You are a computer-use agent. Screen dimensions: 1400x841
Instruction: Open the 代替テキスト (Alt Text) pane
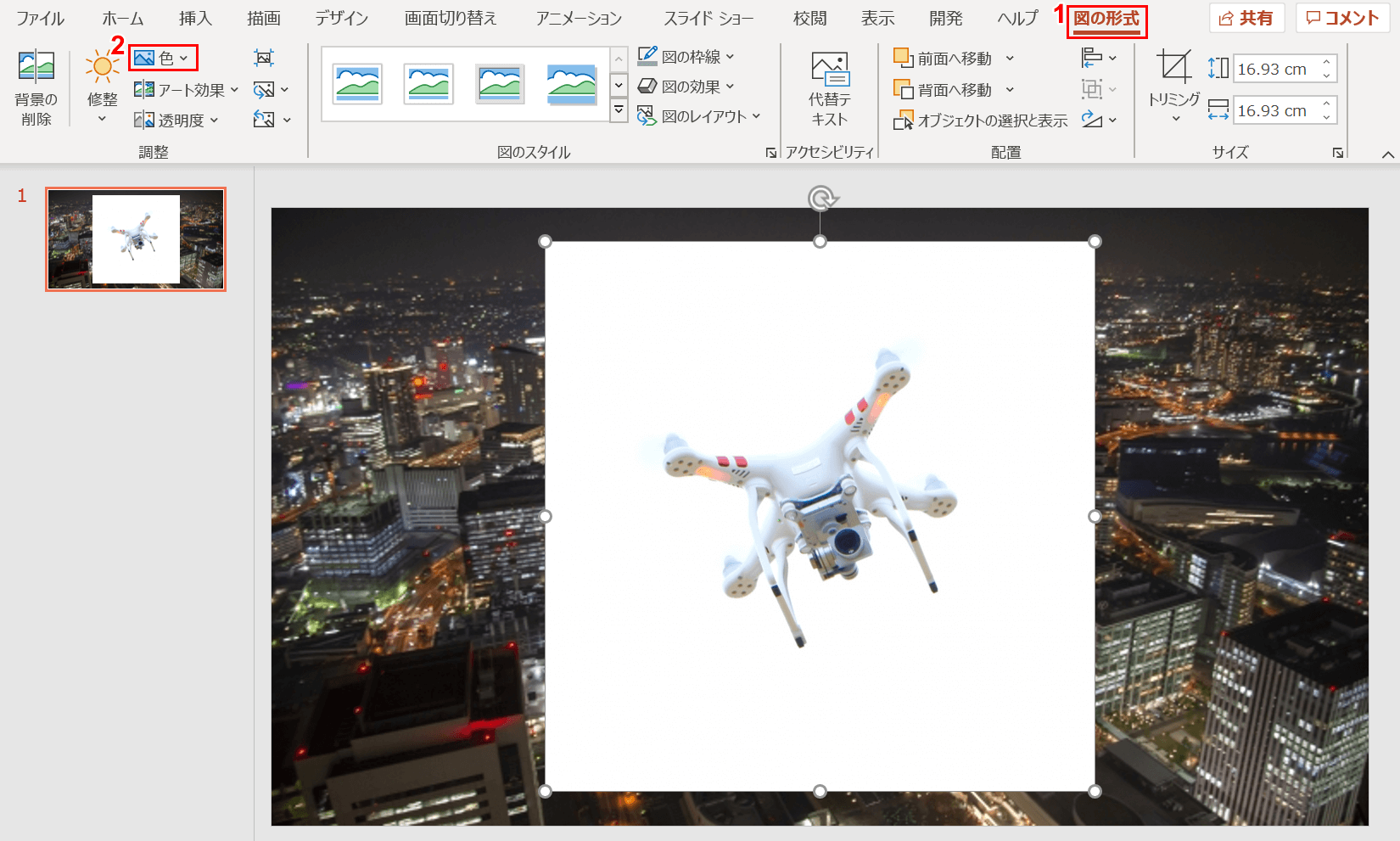(x=829, y=89)
